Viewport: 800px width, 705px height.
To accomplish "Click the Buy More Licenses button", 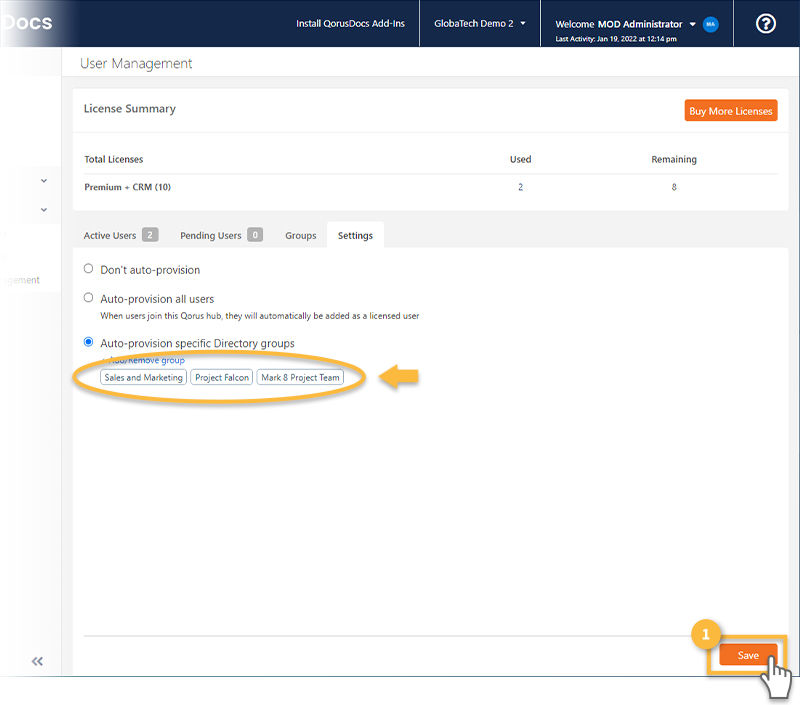I will pos(731,111).
